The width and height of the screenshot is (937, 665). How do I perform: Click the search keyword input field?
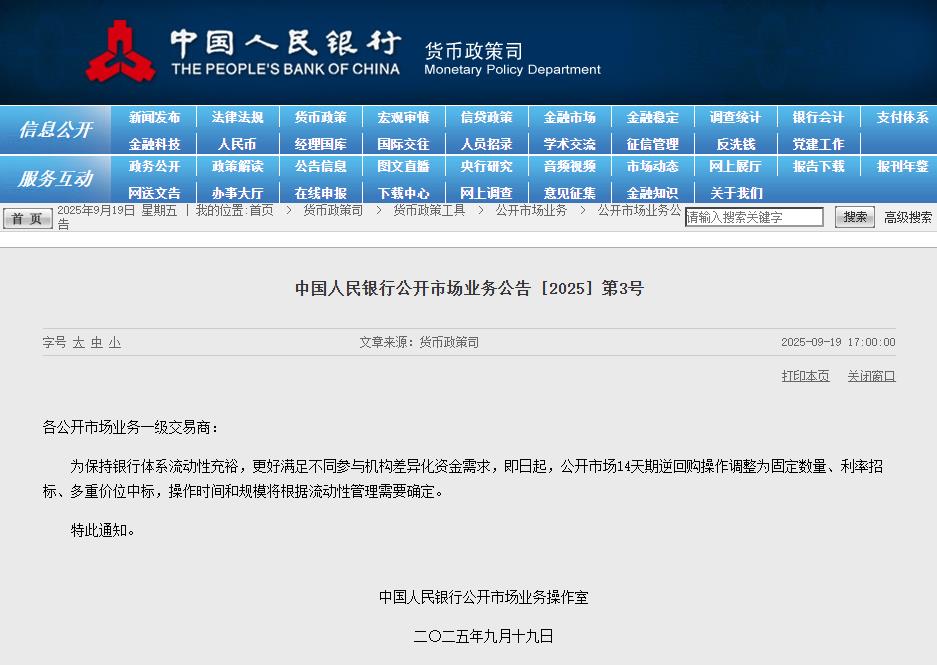point(754,217)
